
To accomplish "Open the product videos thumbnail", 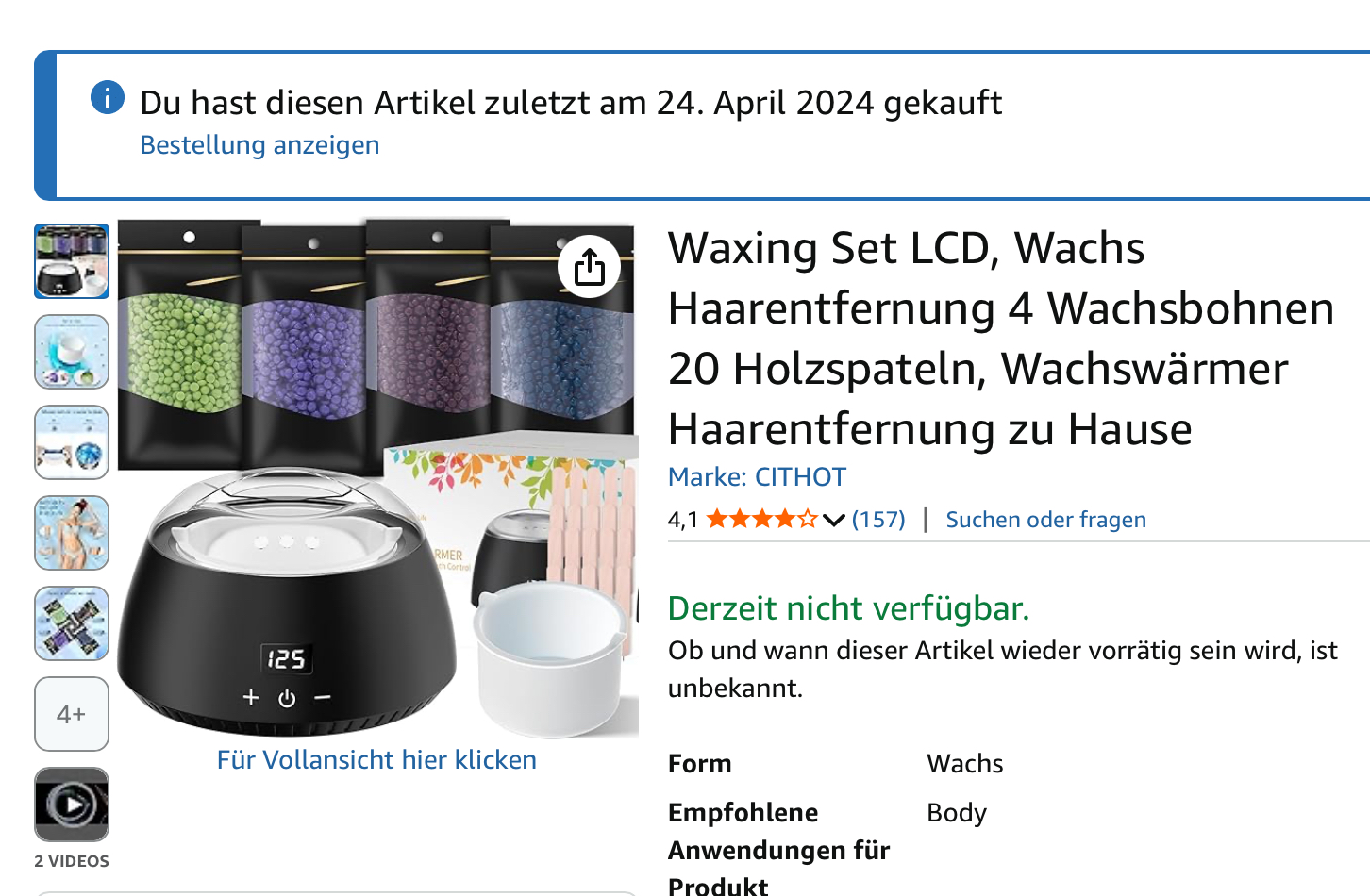I will (x=72, y=805).
